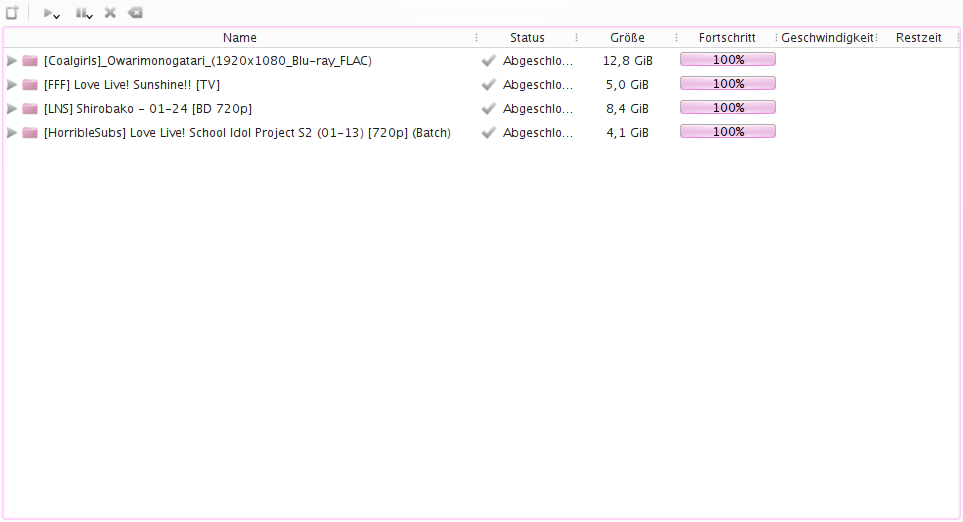This screenshot has width=963, height=522.
Task: Click Abgeschlo… status of Love Live Sunshine
Action: click(x=538, y=85)
